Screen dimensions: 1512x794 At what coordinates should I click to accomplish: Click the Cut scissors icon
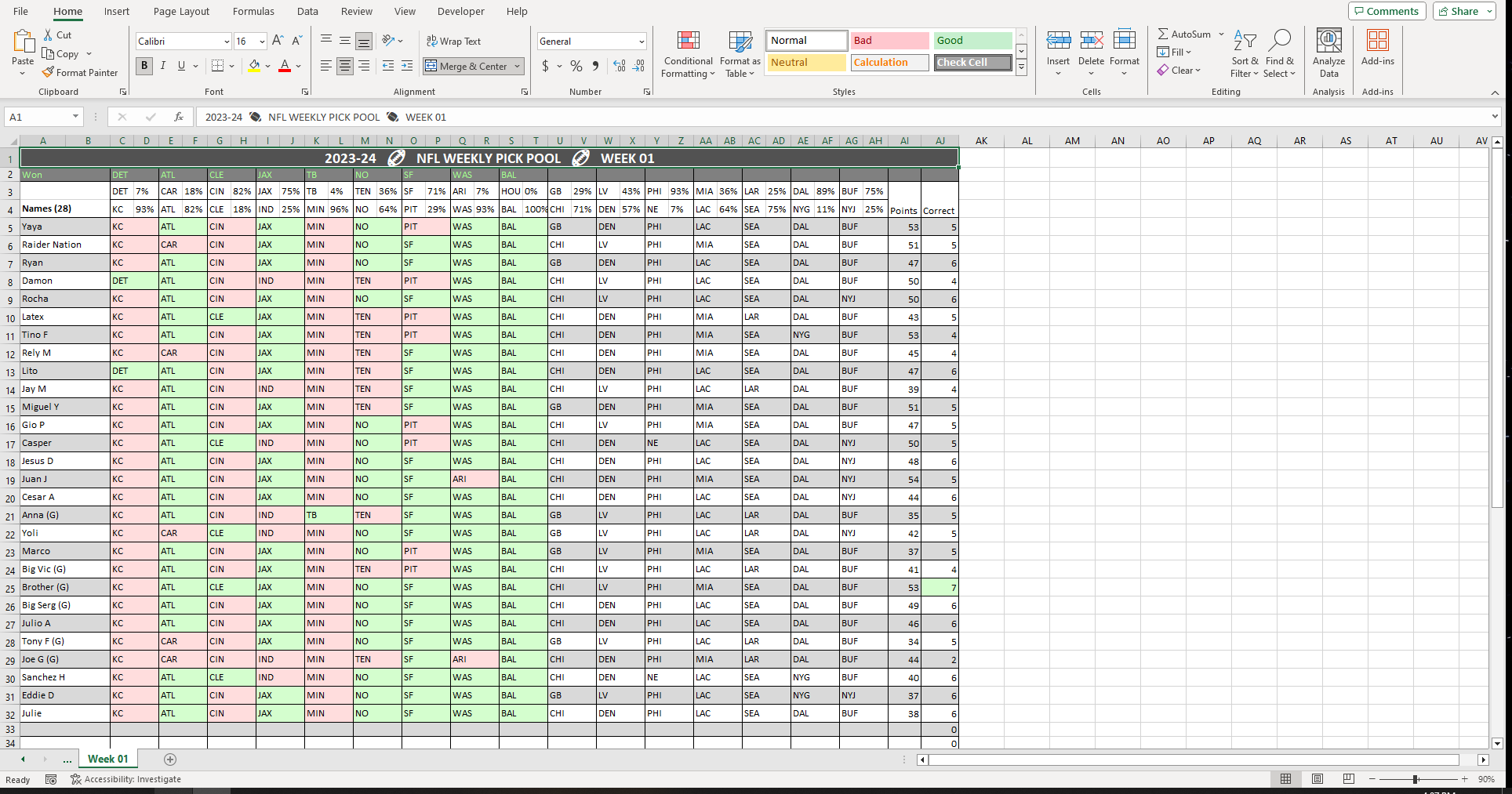coord(49,34)
